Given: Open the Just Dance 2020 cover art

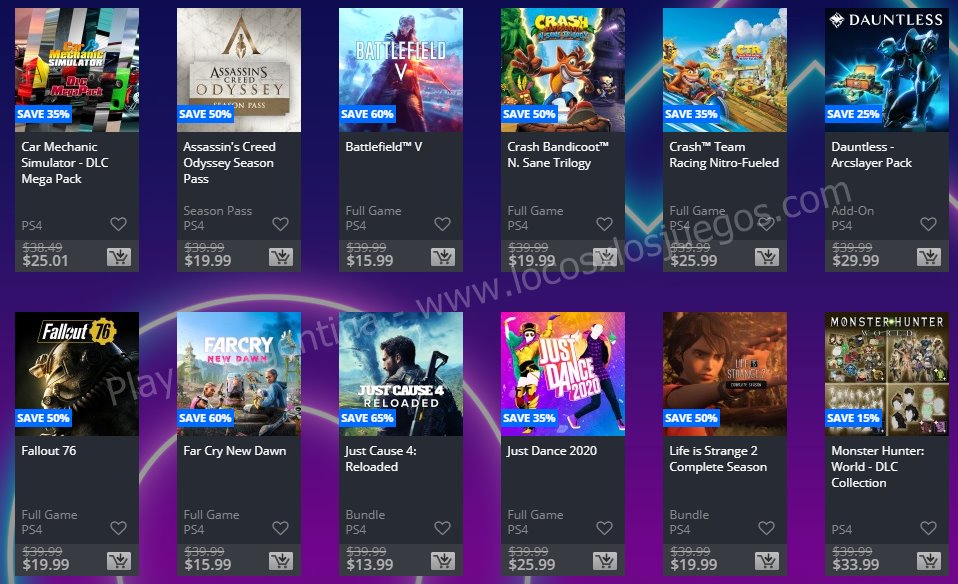Looking at the screenshot, I should (563, 374).
